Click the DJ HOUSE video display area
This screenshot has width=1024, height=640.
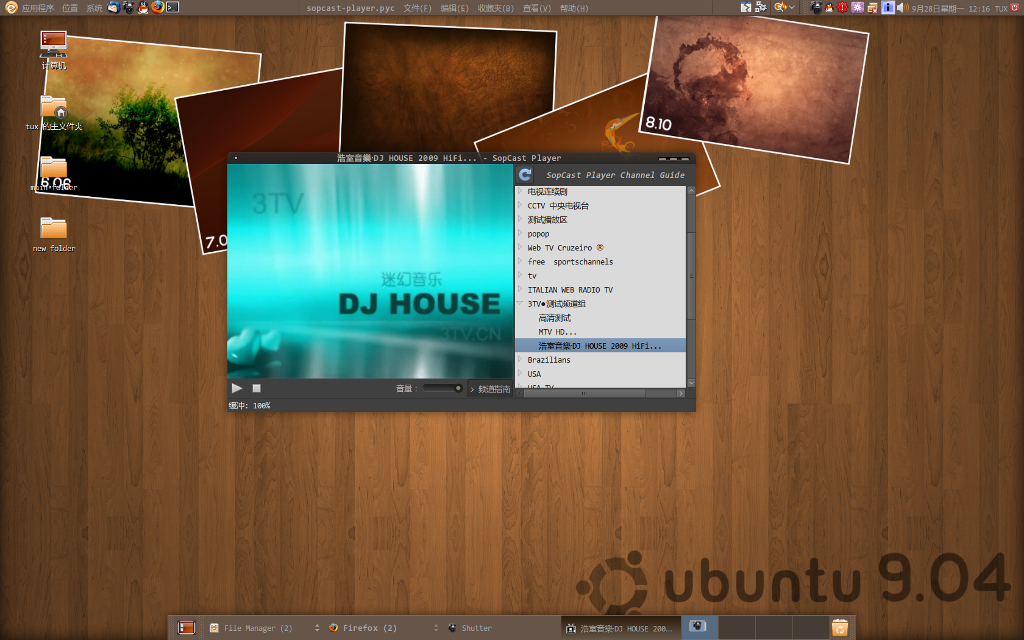point(370,271)
